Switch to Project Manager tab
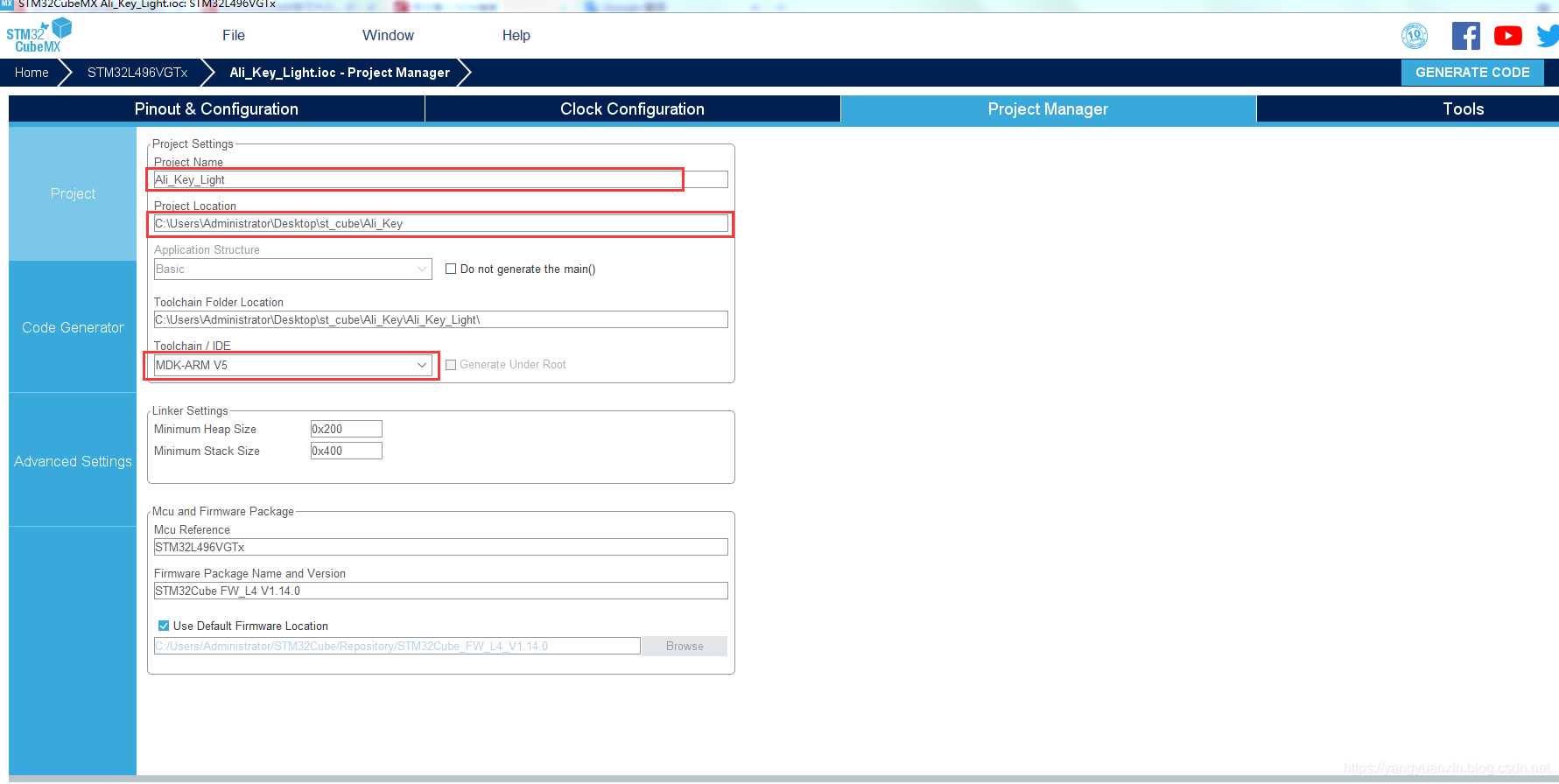This screenshot has width=1559, height=784. [1048, 109]
